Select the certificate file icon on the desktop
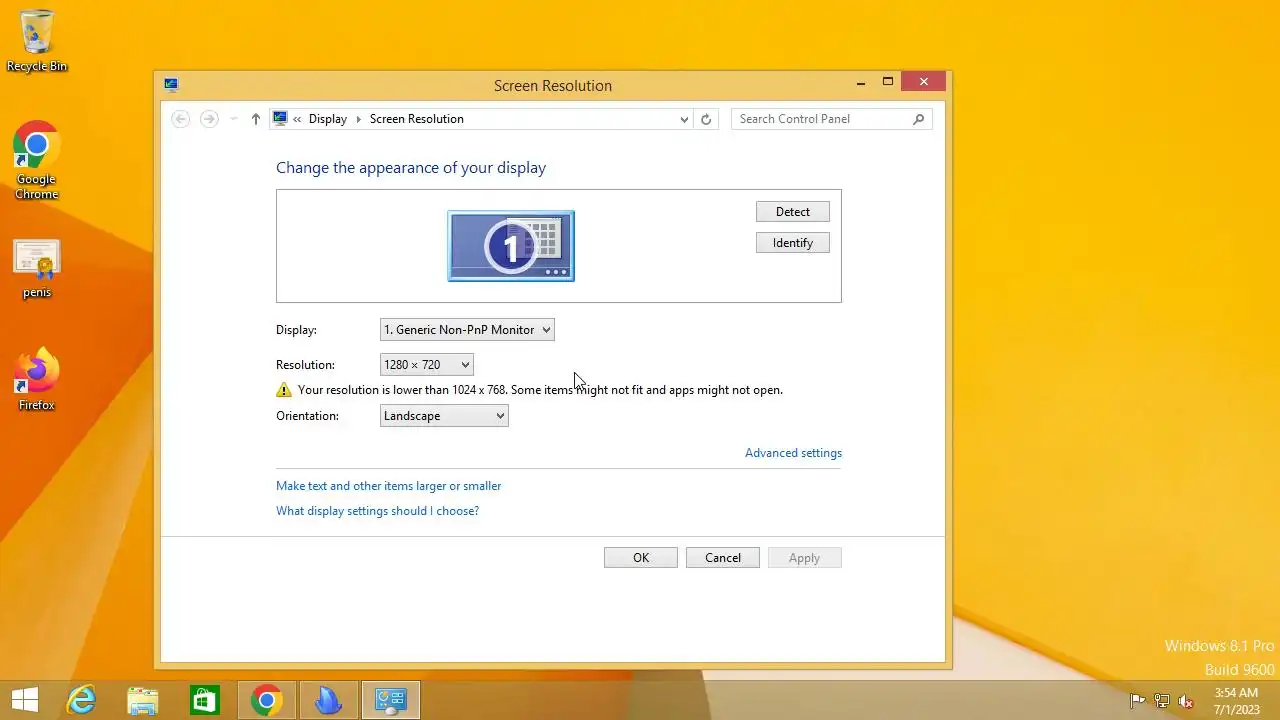 pyautogui.click(x=37, y=269)
